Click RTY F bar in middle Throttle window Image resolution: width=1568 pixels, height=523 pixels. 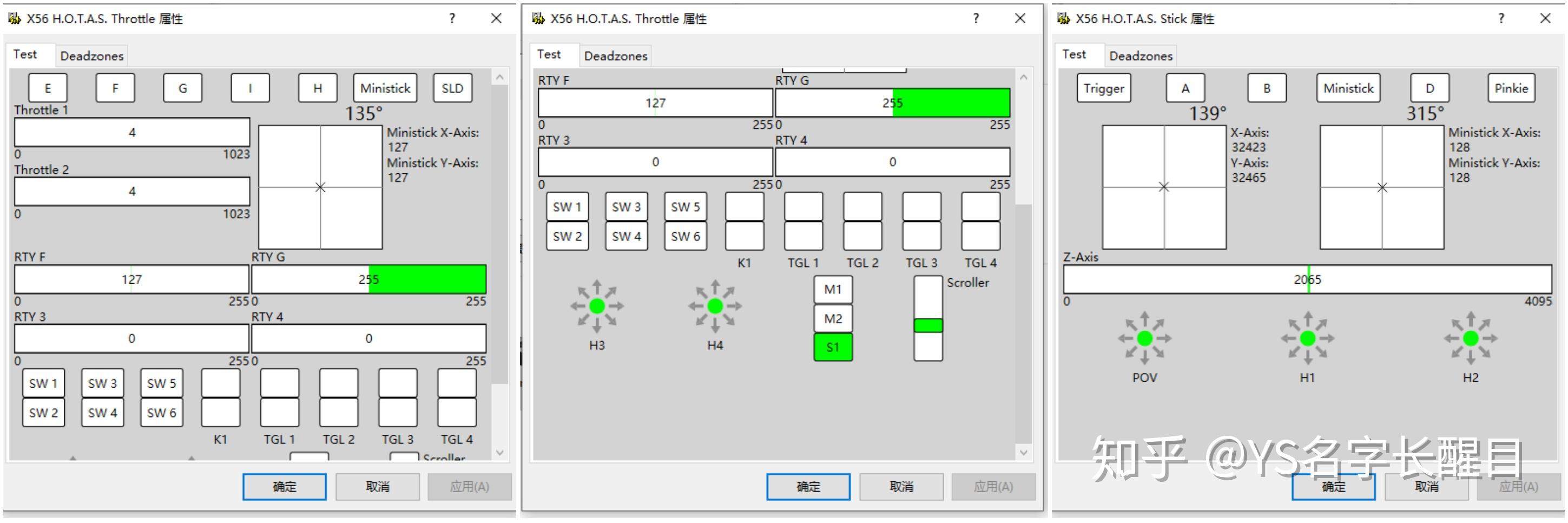(x=656, y=103)
